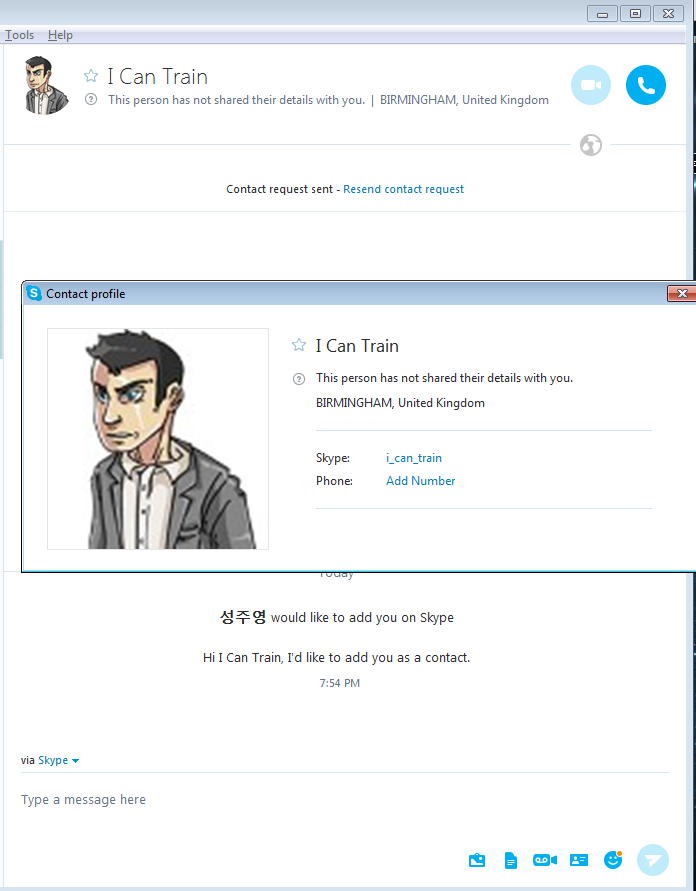Open the Help menu

click(60, 35)
